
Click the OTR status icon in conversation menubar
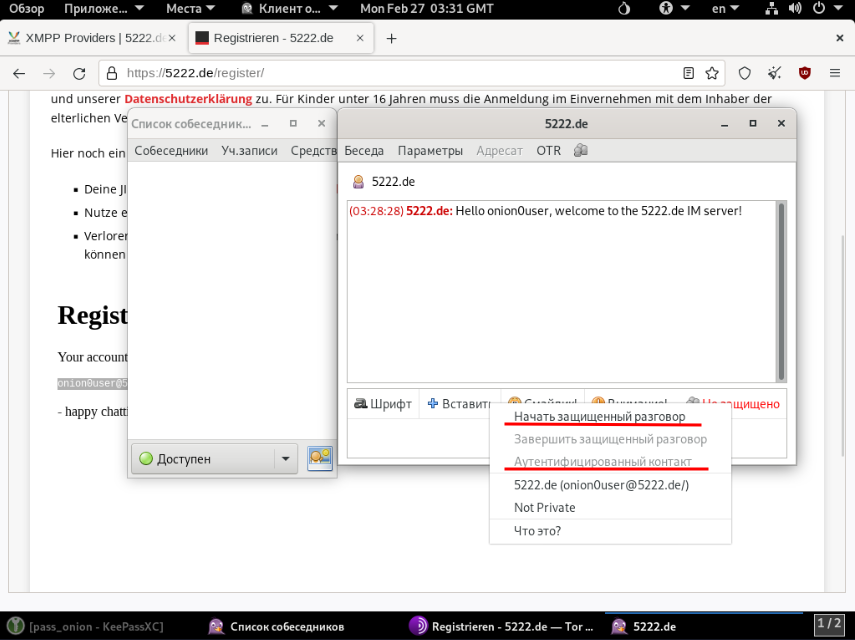tap(580, 151)
